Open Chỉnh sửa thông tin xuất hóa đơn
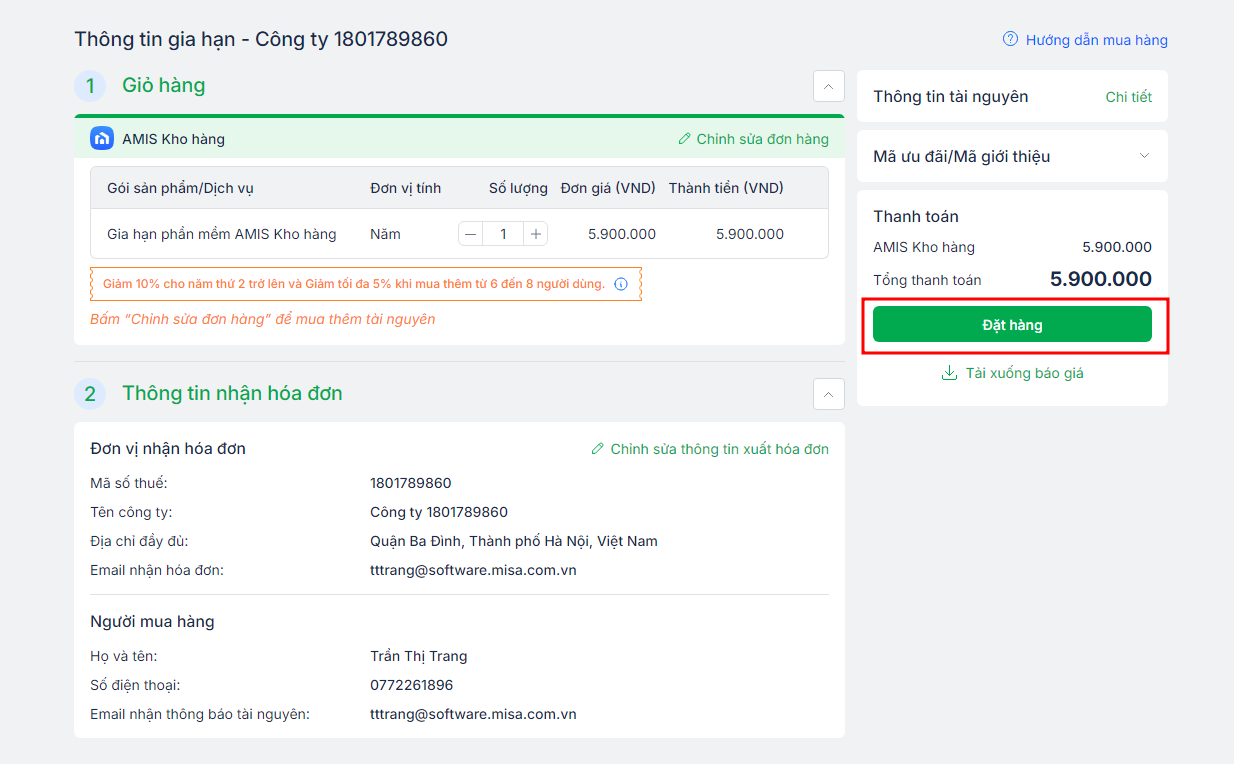Viewport: 1234px width, 764px height. click(x=720, y=449)
